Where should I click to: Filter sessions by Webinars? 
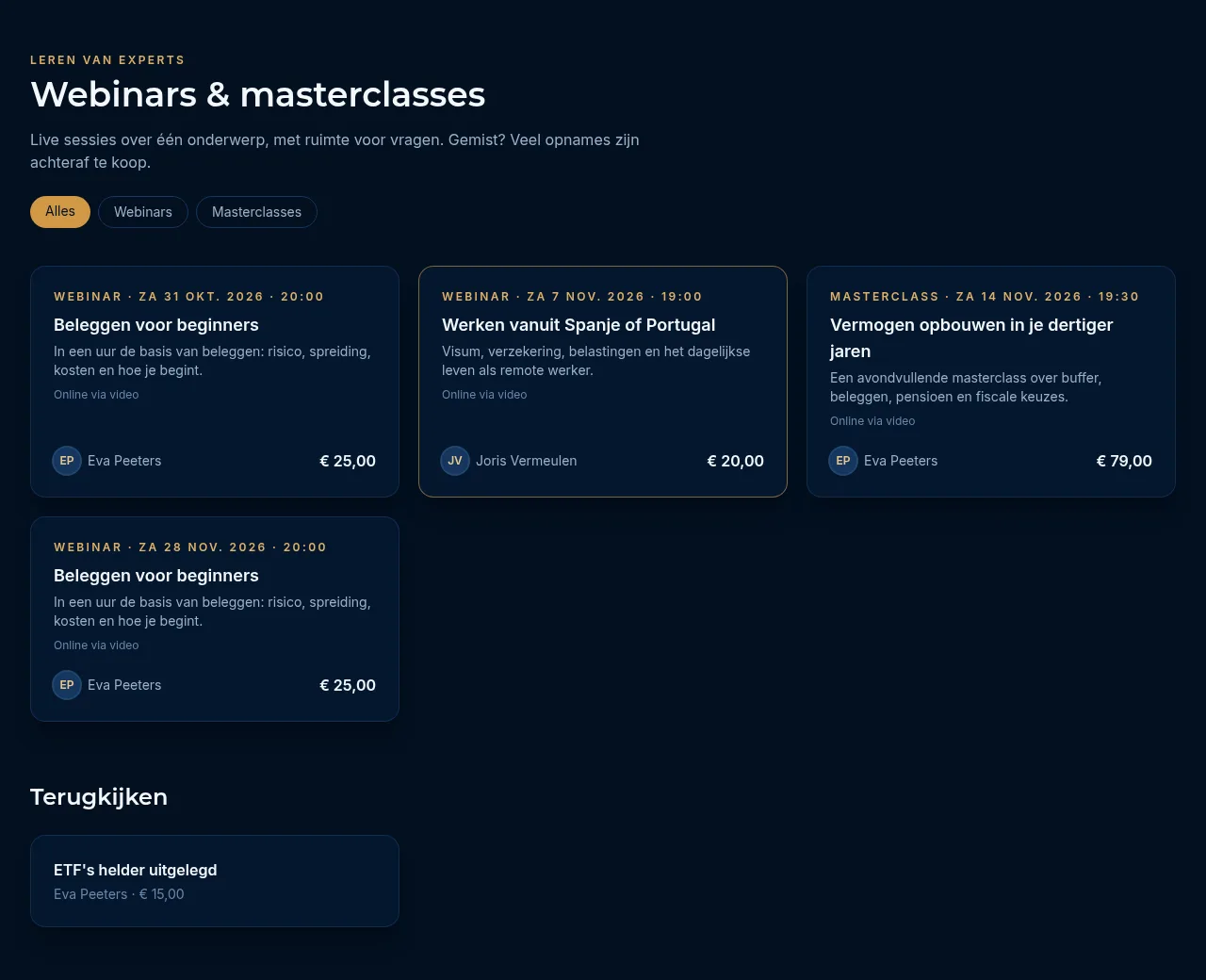click(x=143, y=212)
